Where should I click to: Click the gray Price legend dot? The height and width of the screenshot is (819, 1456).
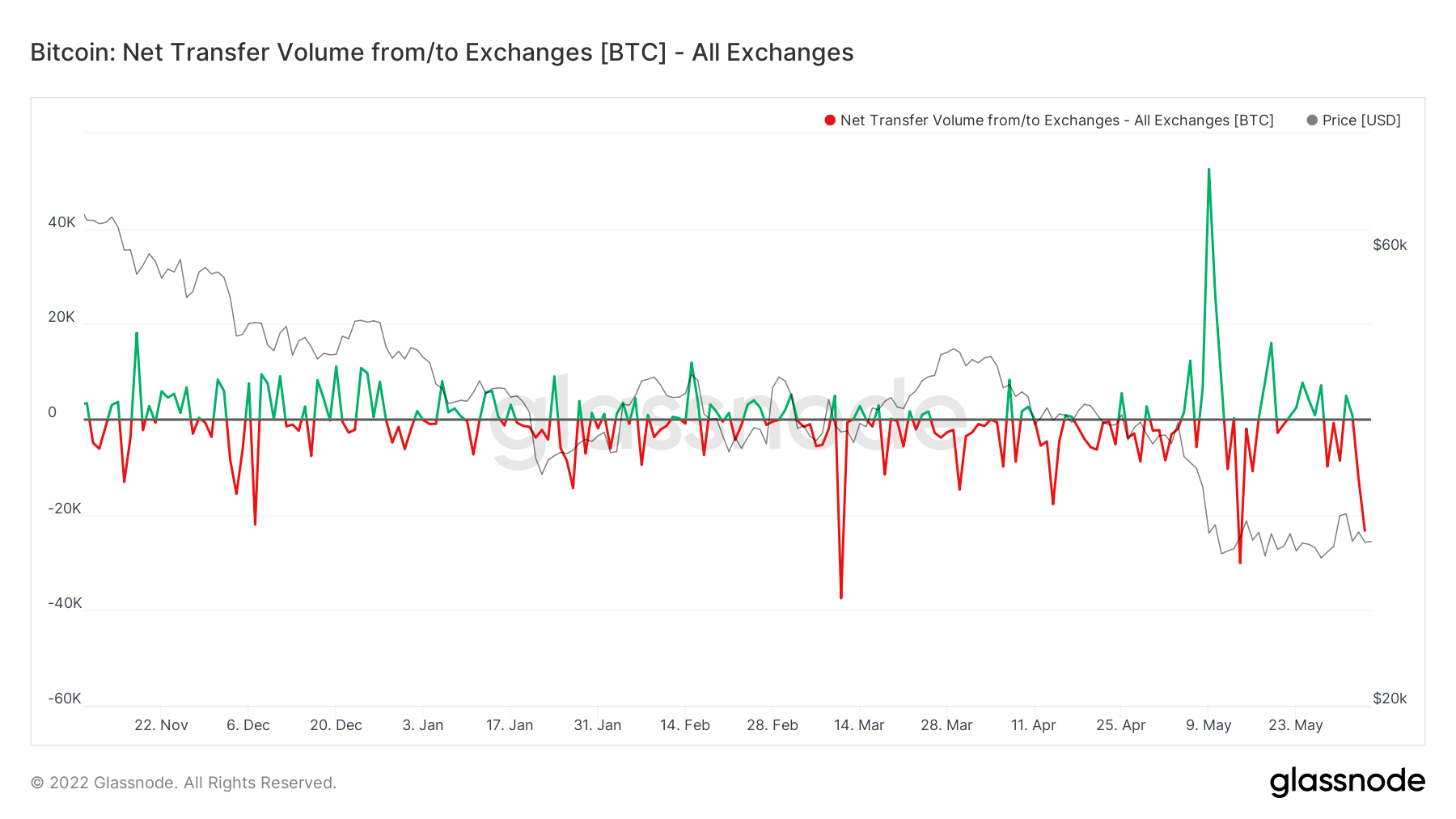(1312, 120)
